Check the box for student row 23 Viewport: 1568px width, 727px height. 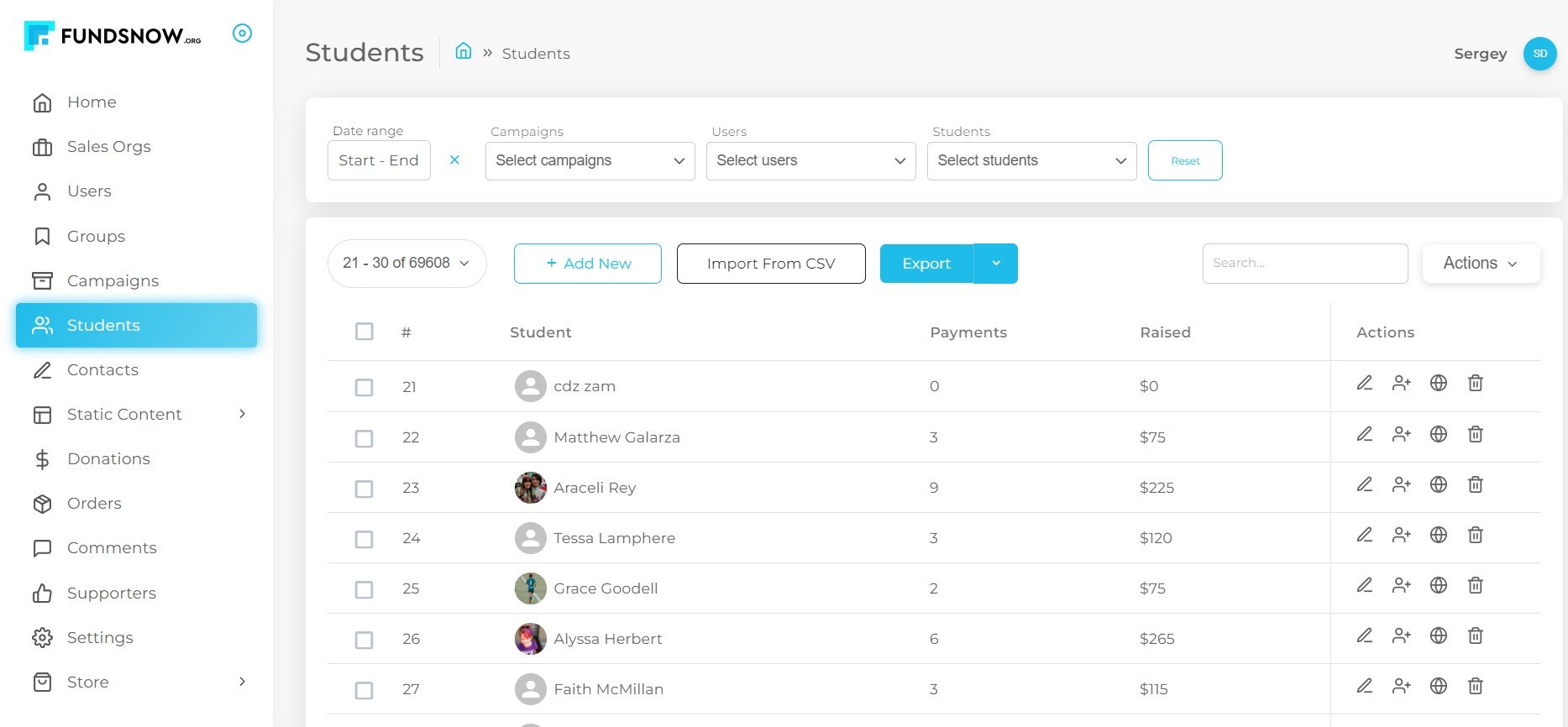point(364,489)
